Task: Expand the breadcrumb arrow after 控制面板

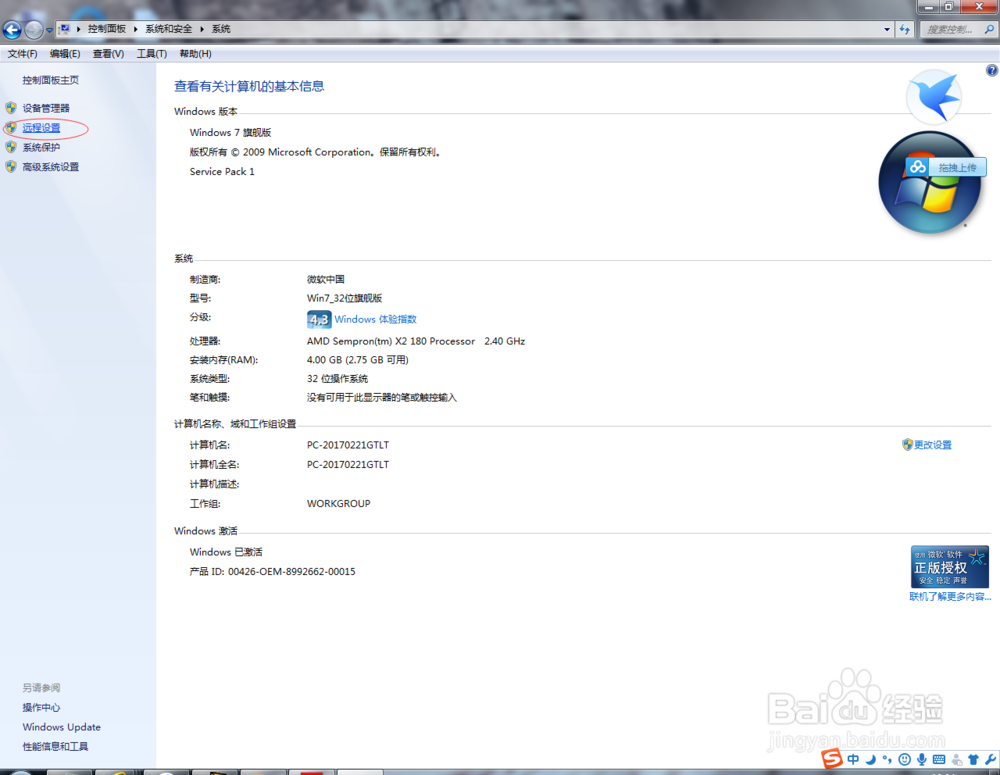Action: coord(135,29)
